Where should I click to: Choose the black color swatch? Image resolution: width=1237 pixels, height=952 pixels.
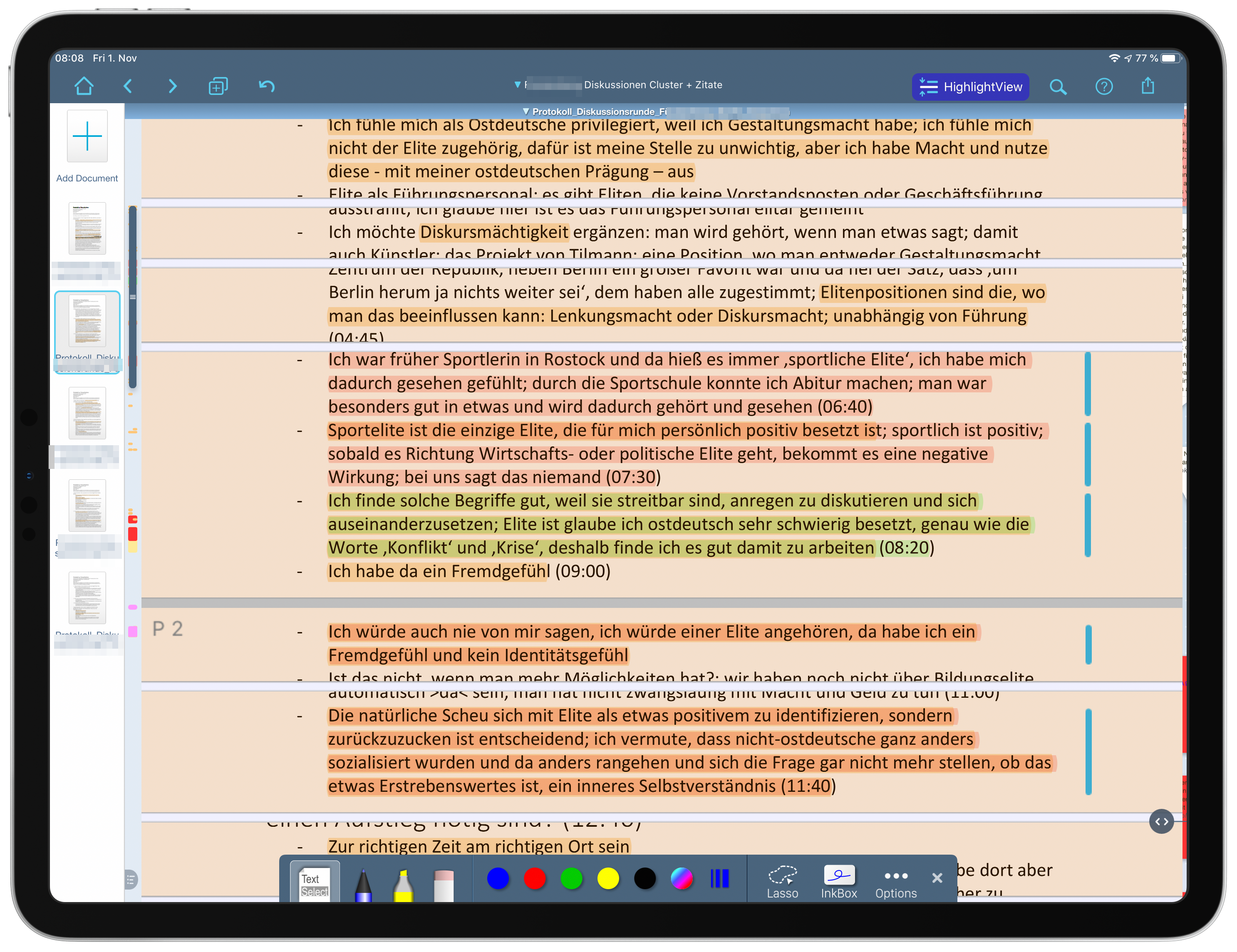(645, 878)
